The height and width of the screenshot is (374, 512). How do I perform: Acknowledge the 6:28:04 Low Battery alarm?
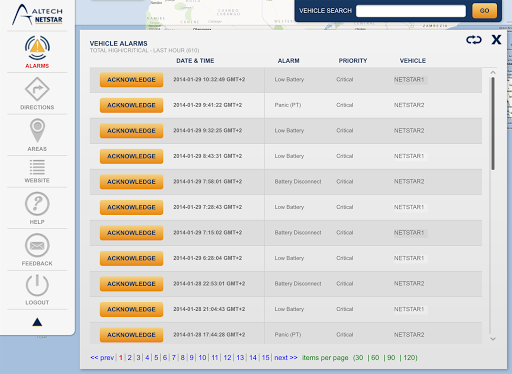click(131, 258)
